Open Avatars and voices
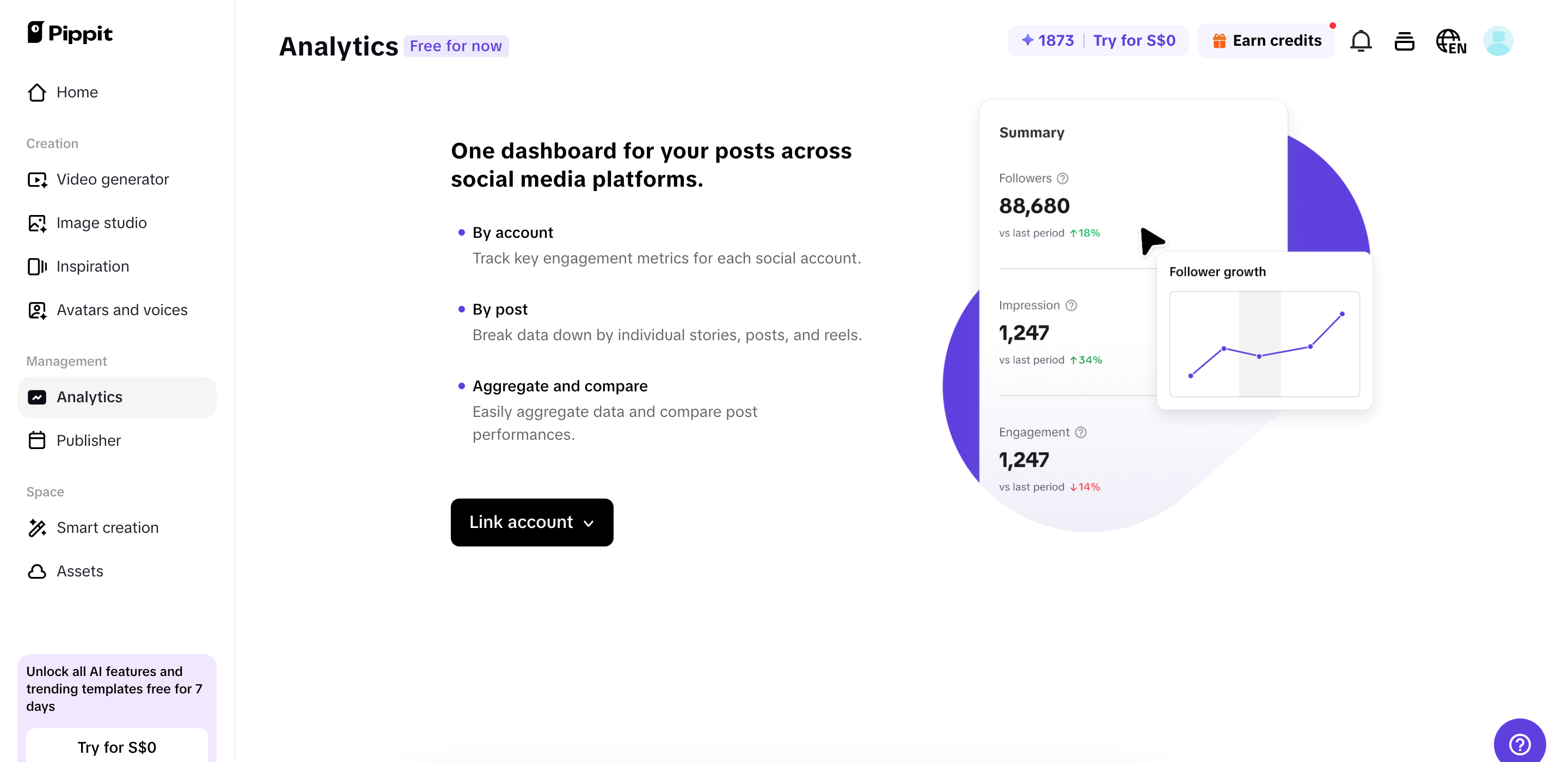This screenshot has height=762, width=1568. coord(122,310)
